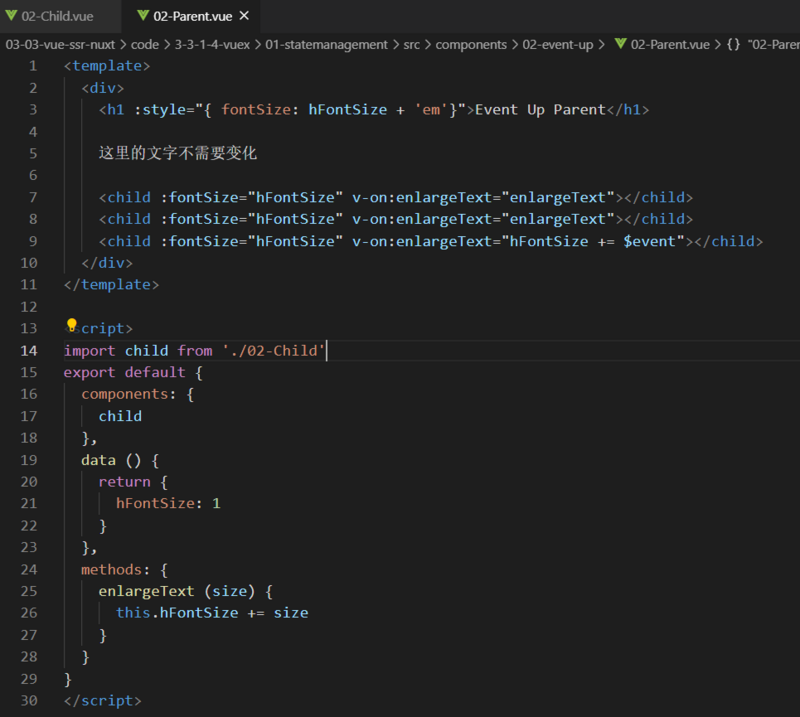The height and width of the screenshot is (717, 800).
Task: Click line number 14 in the gutter
Action: pos(29,351)
